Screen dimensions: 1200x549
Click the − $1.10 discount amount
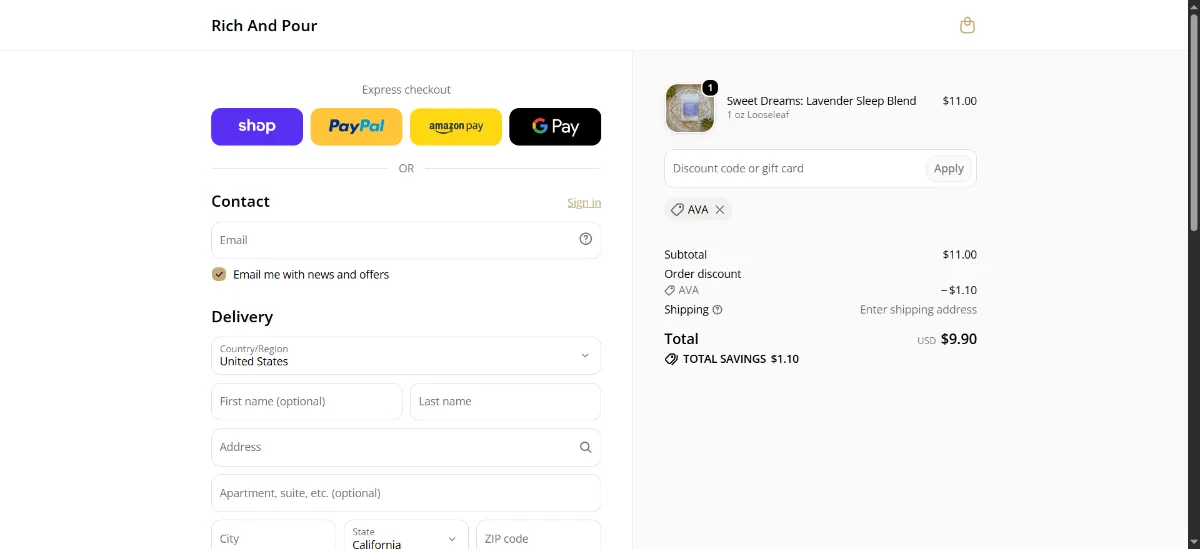pos(959,291)
